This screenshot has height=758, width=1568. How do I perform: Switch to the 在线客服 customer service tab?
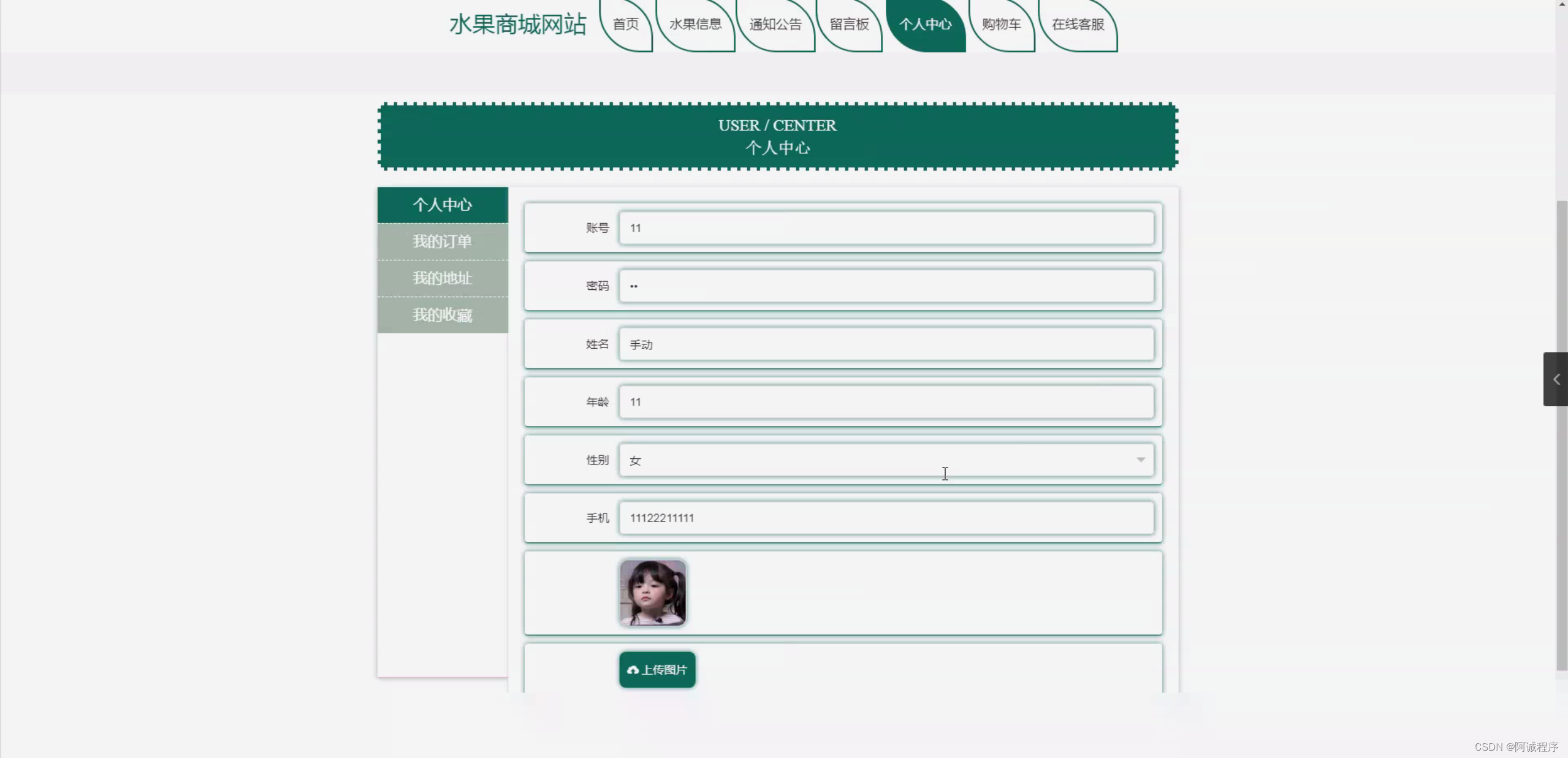point(1078,25)
